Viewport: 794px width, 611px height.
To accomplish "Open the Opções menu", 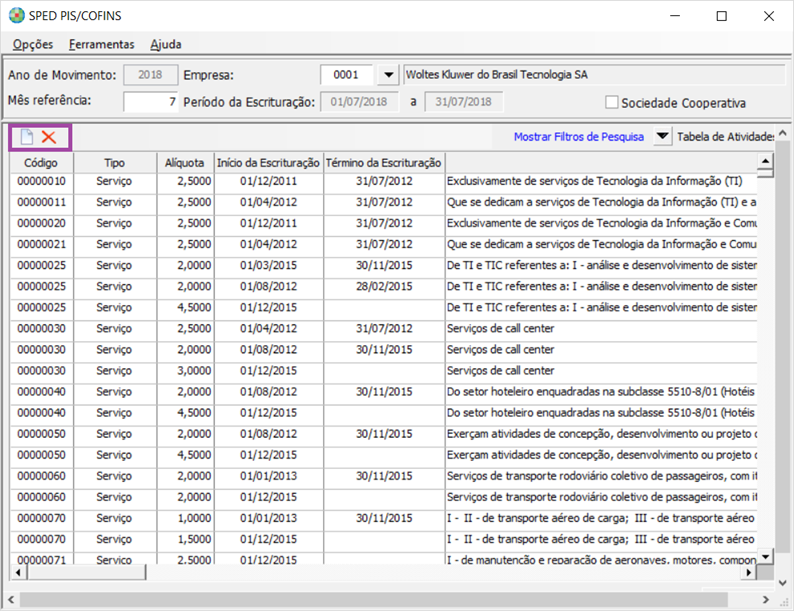I will tap(33, 44).
